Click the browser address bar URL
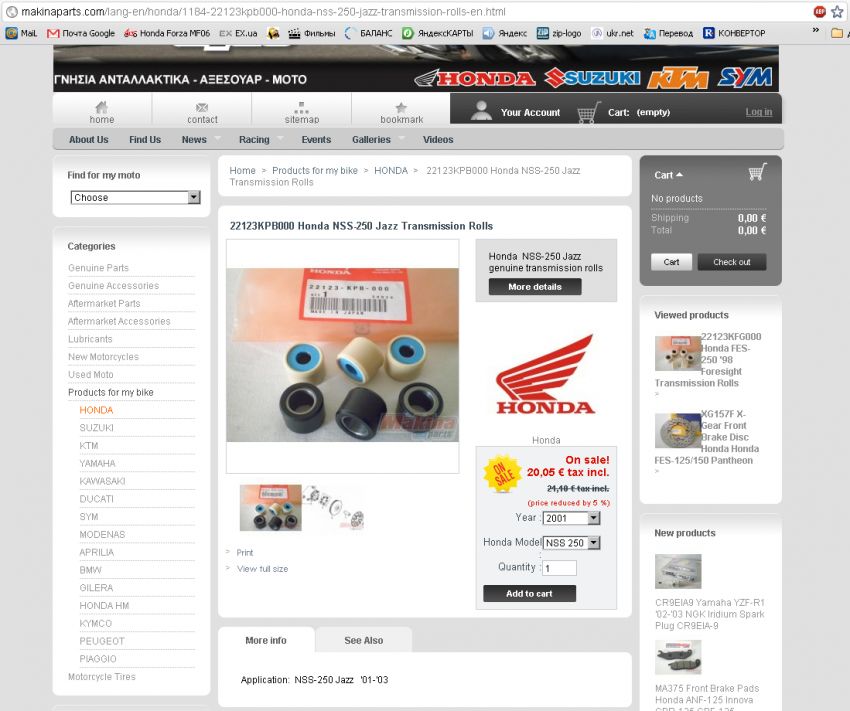The width and height of the screenshot is (850, 711). click(x=263, y=11)
